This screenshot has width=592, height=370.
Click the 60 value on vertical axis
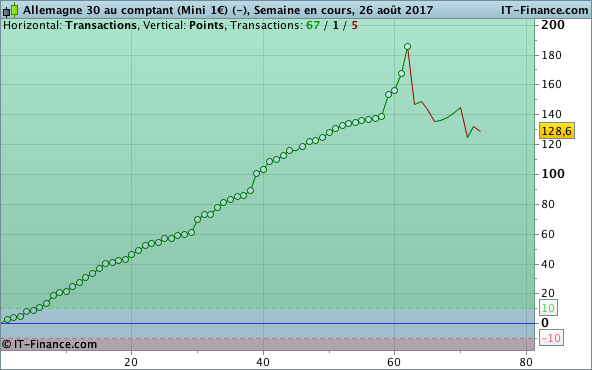[547, 234]
